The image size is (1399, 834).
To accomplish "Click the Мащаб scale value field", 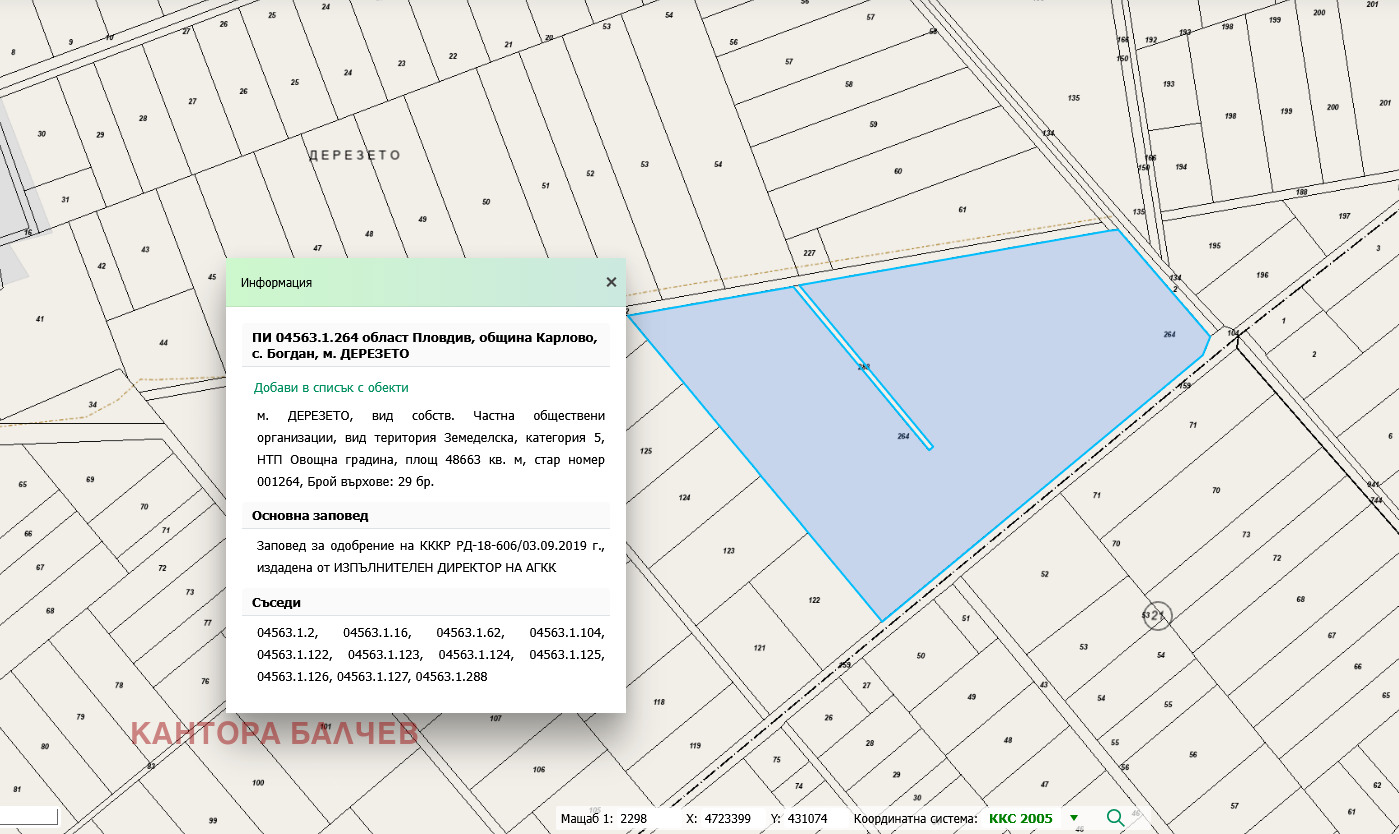I will click(x=634, y=818).
